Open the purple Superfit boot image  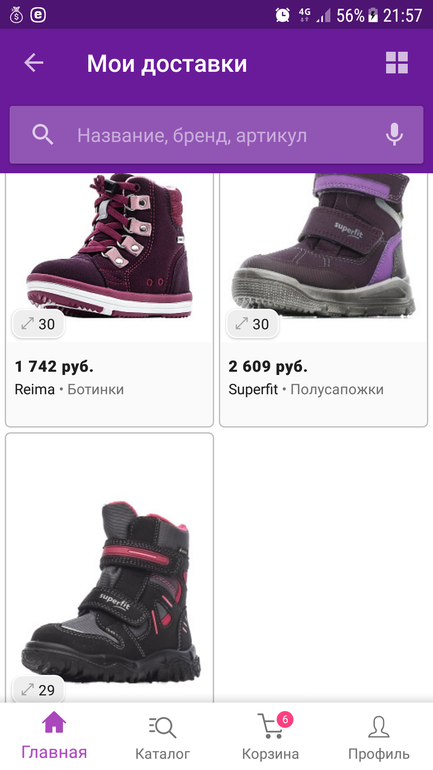click(x=324, y=246)
